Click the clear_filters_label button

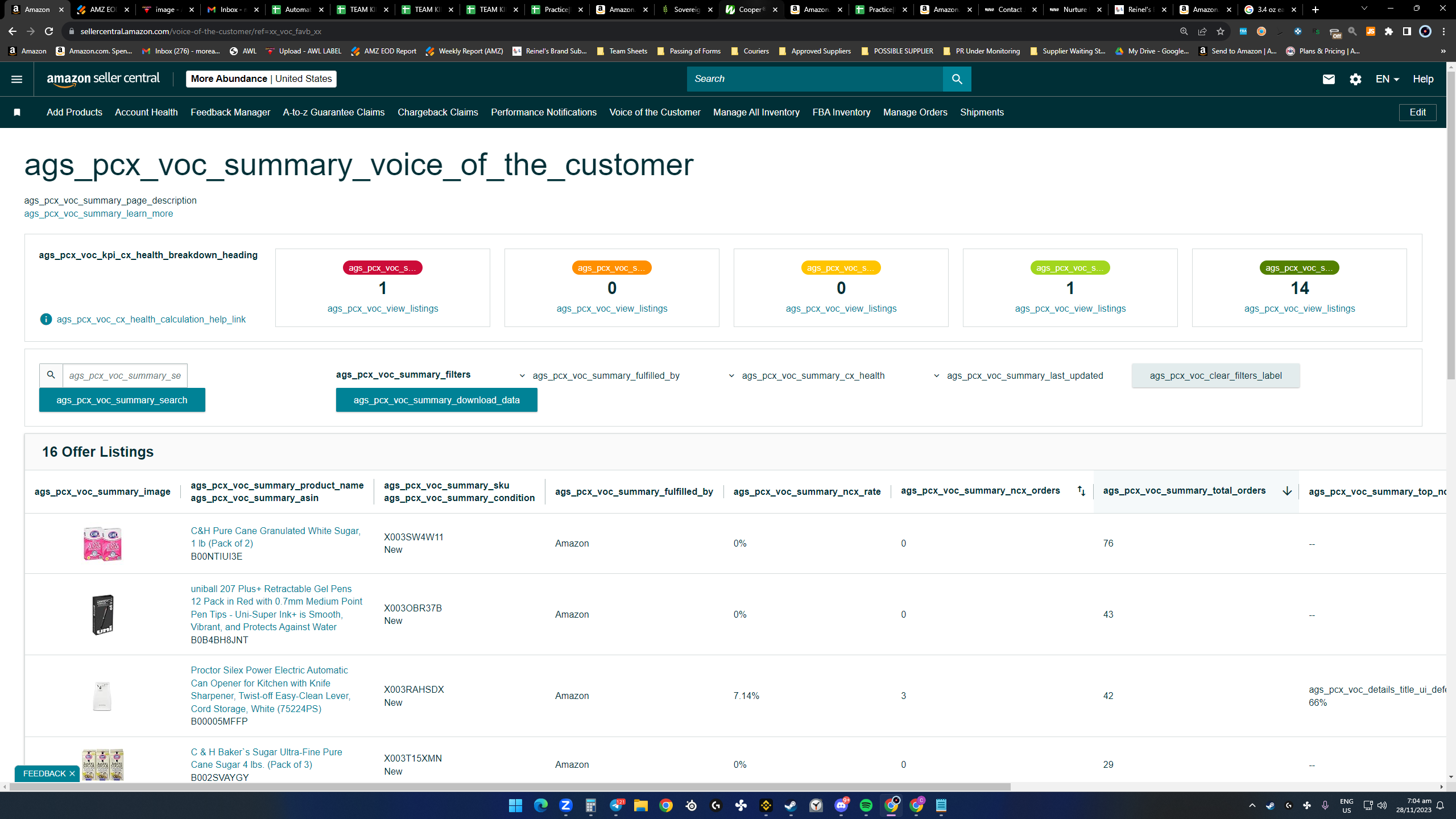(x=1215, y=375)
